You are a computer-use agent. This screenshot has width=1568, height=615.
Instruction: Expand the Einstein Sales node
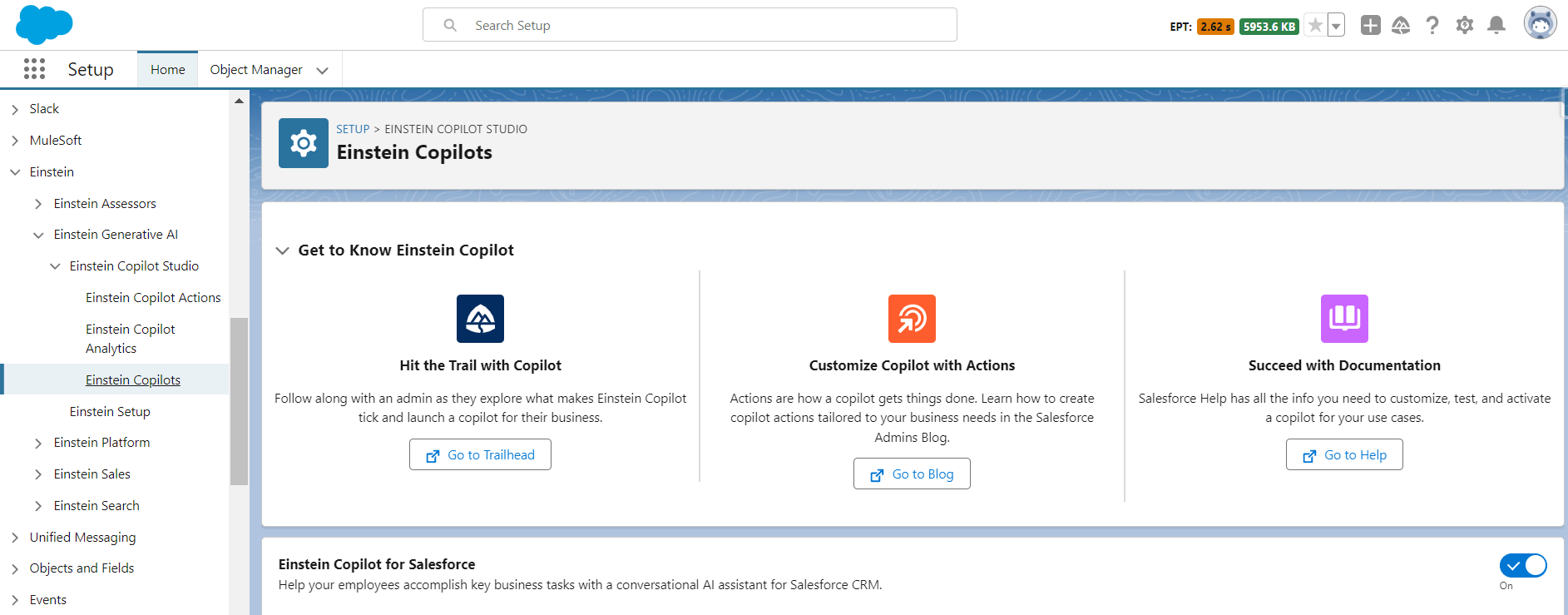(38, 474)
